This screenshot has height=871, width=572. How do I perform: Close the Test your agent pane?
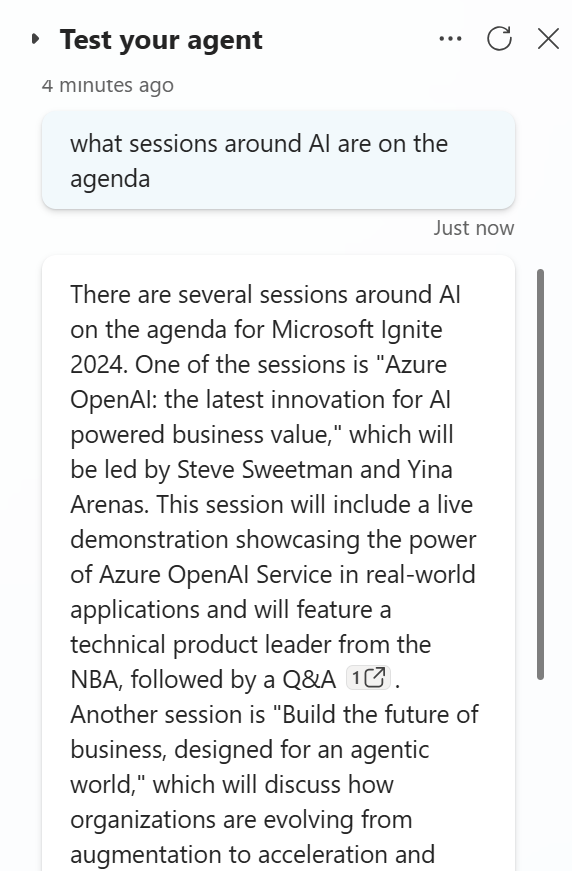tap(548, 39)
